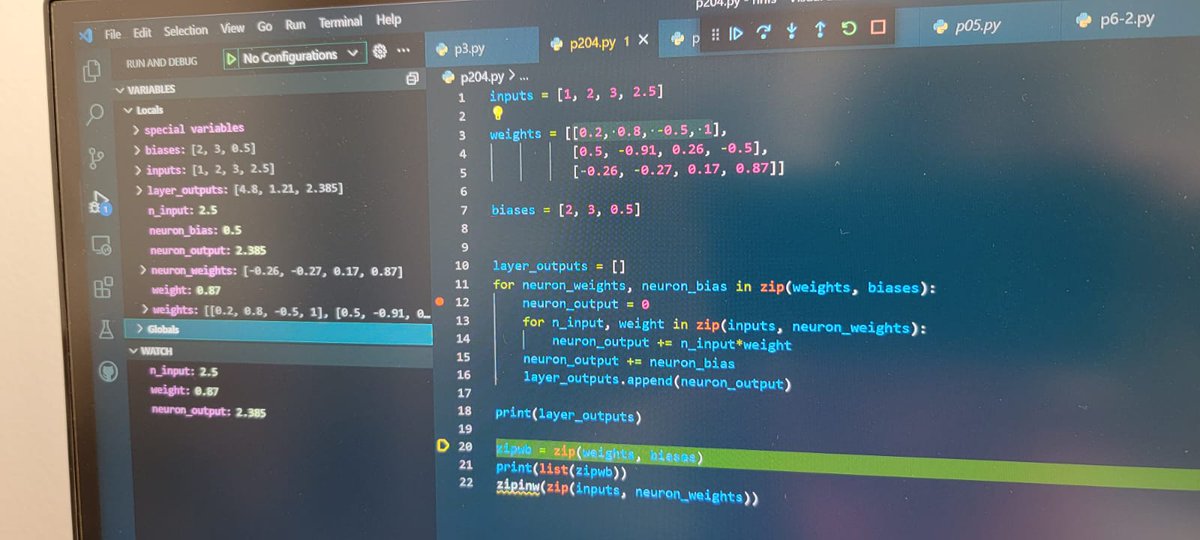Open Run and Debug view icon
Image resolution: width=1200 pixels, height=540 pixels.
100,201
